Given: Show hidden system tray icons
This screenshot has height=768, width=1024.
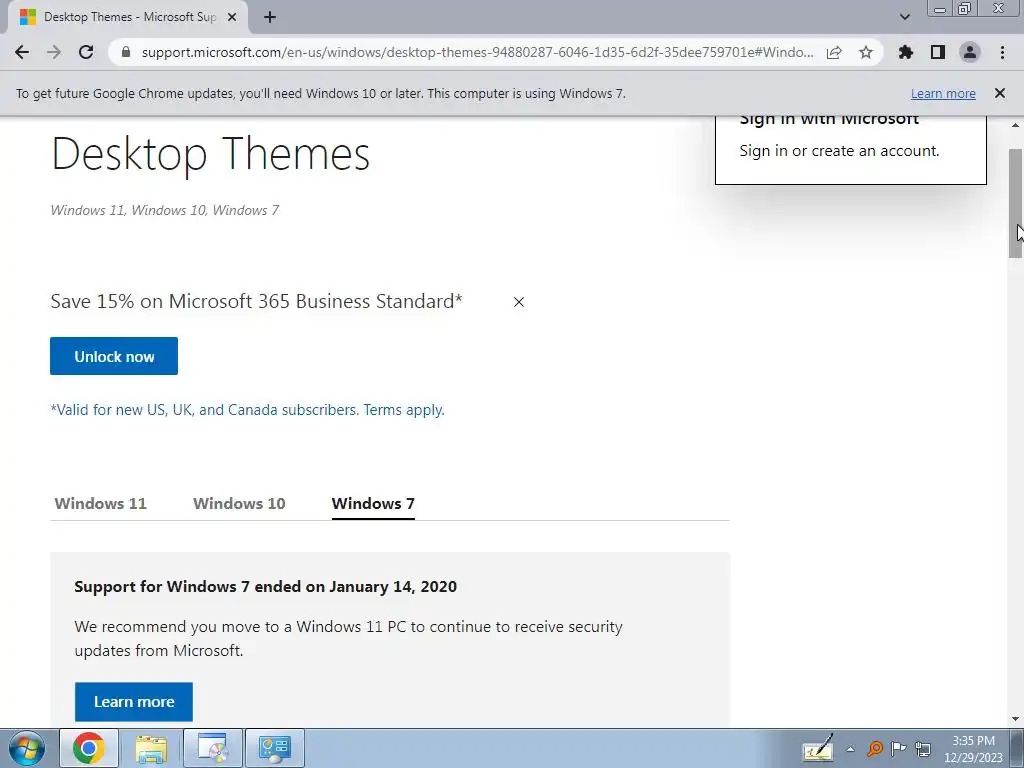Looking at the screenshot, I should (x=850, y=749).
